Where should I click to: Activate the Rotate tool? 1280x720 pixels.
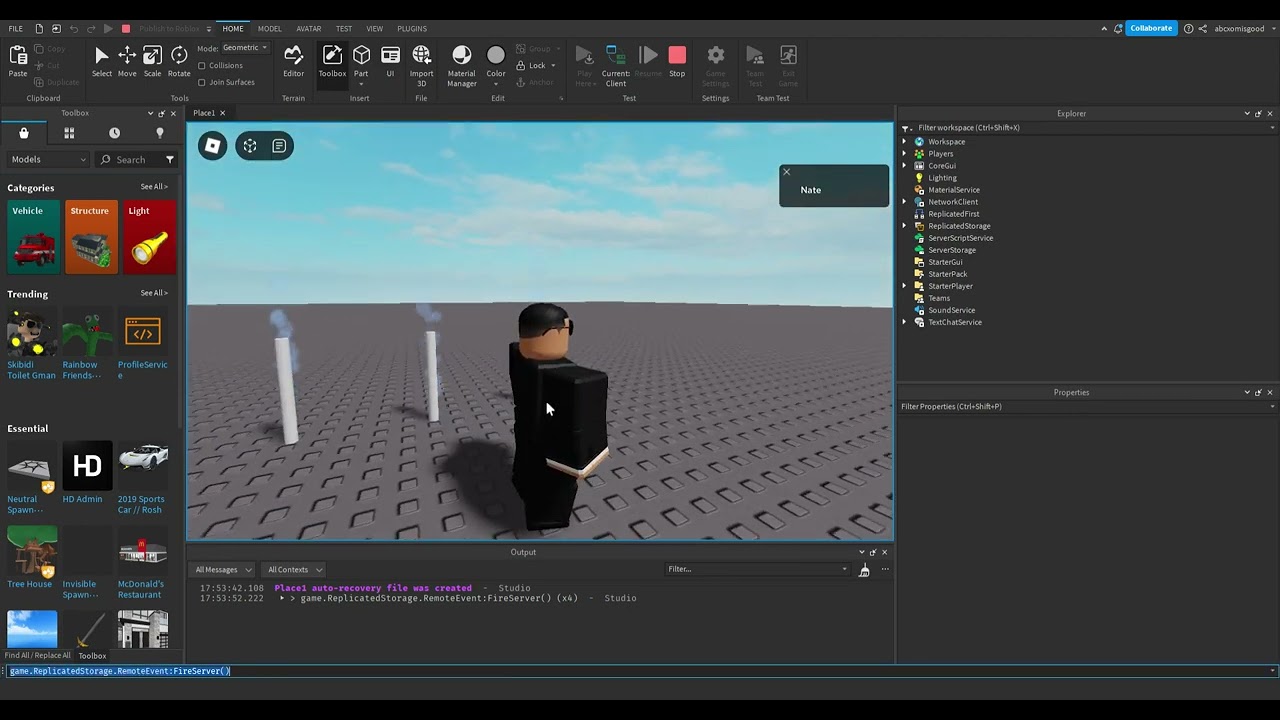(x=179, y=61)
